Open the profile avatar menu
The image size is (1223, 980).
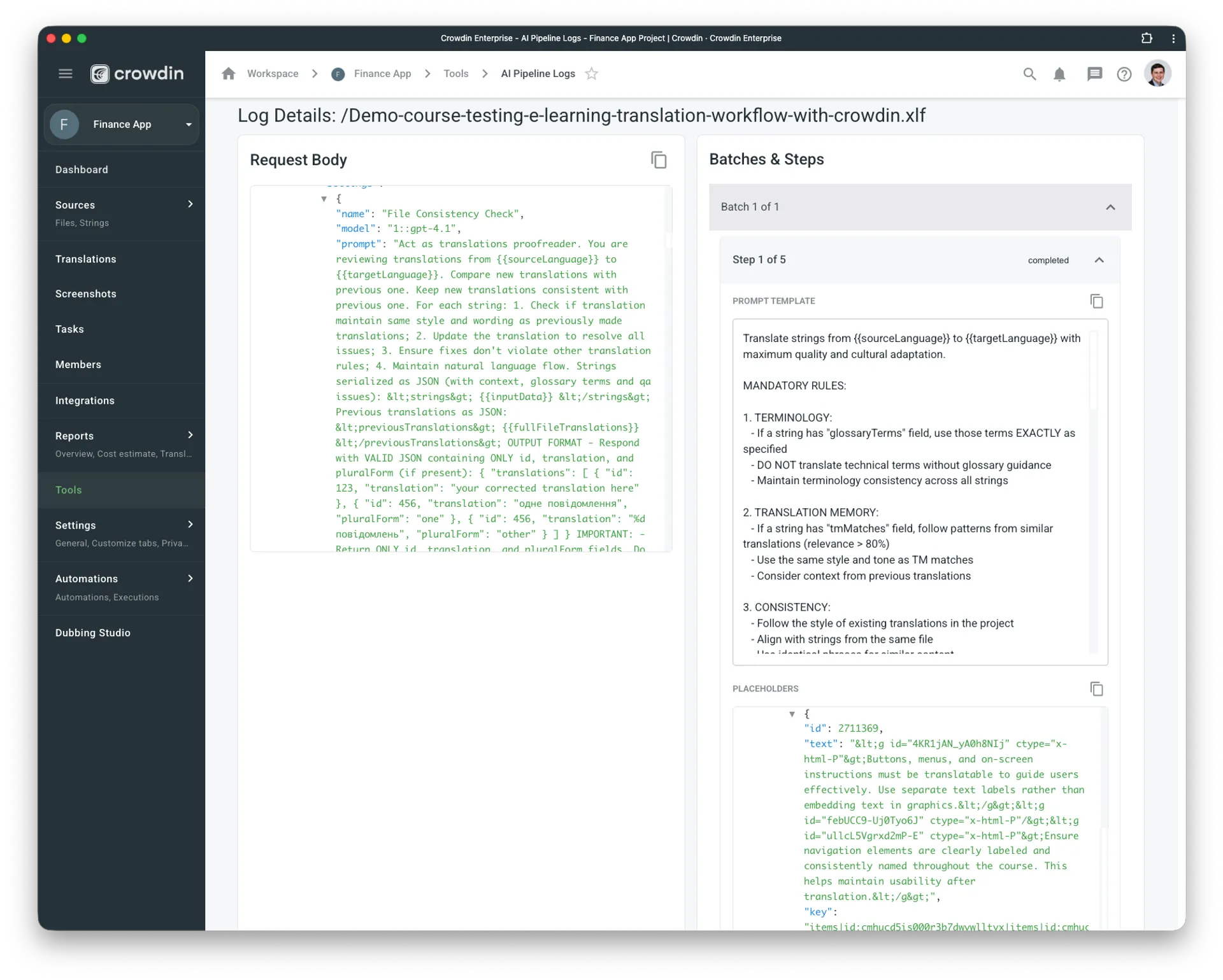(1158, 74)
